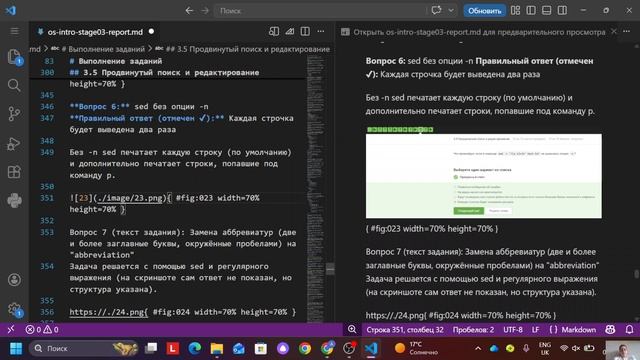Open the Customize Layout icon
This screenshot has height=360, width=640.
coord(516,11)
